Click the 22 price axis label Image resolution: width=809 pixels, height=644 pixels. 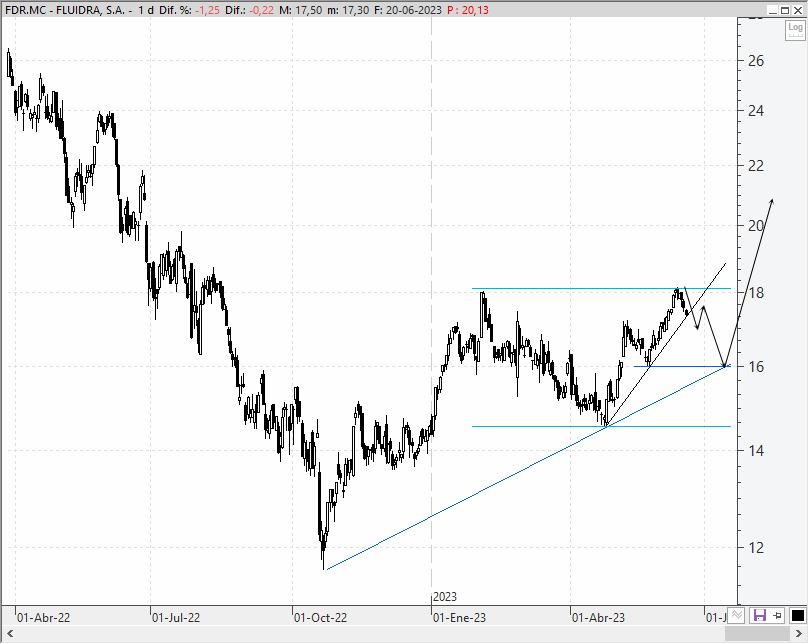pos(756,166)
